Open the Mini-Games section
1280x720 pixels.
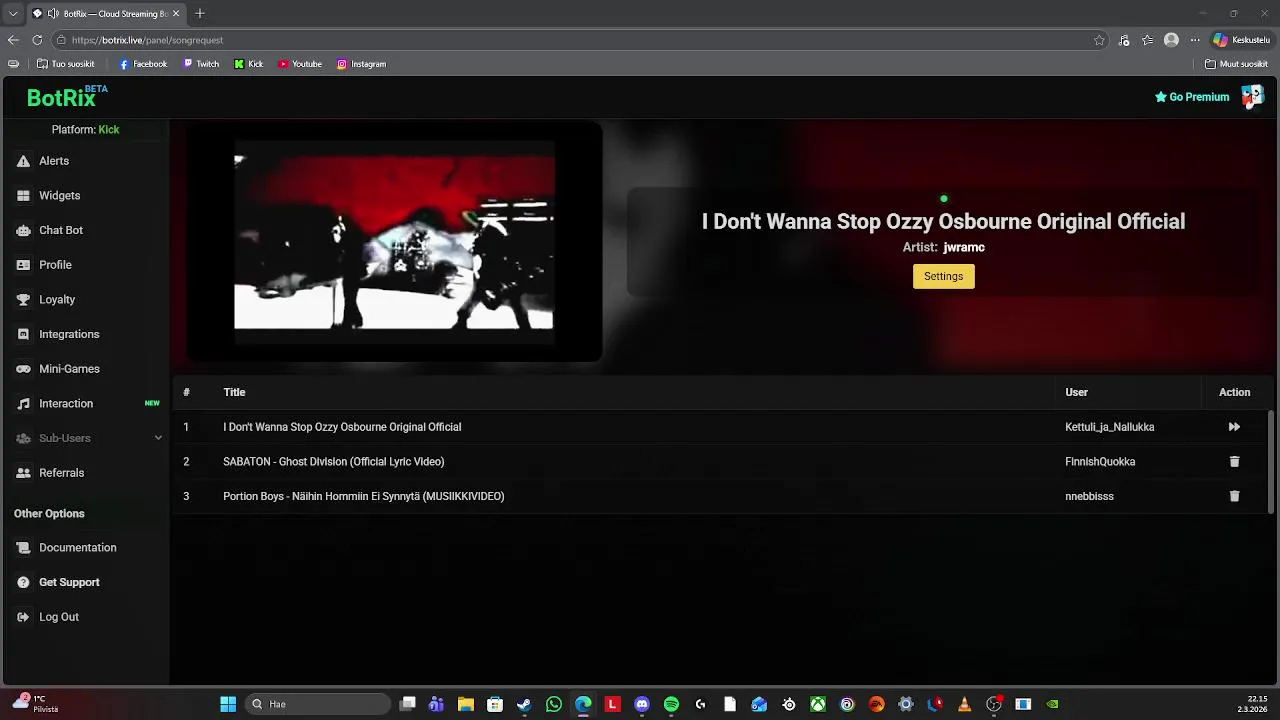point(69,369)
